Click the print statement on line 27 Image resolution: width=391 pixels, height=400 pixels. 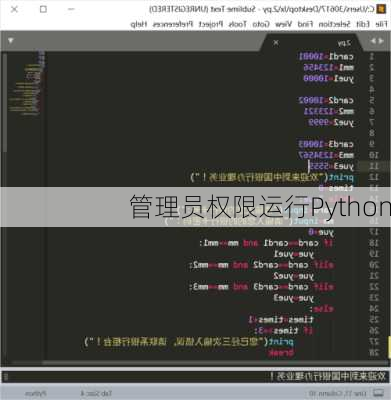click(x=189, y=342)
